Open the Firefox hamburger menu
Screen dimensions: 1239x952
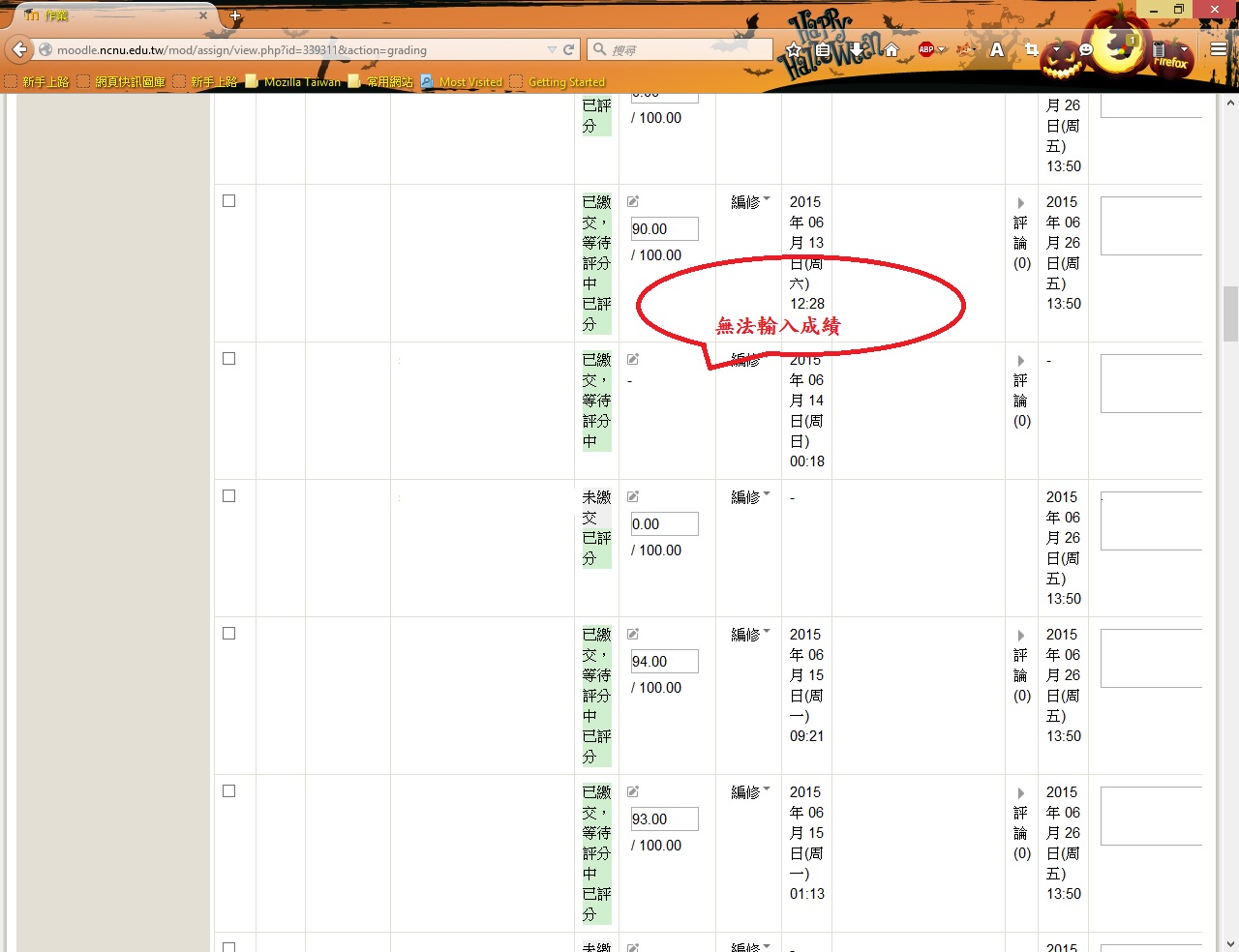[x=1219, y=49]
